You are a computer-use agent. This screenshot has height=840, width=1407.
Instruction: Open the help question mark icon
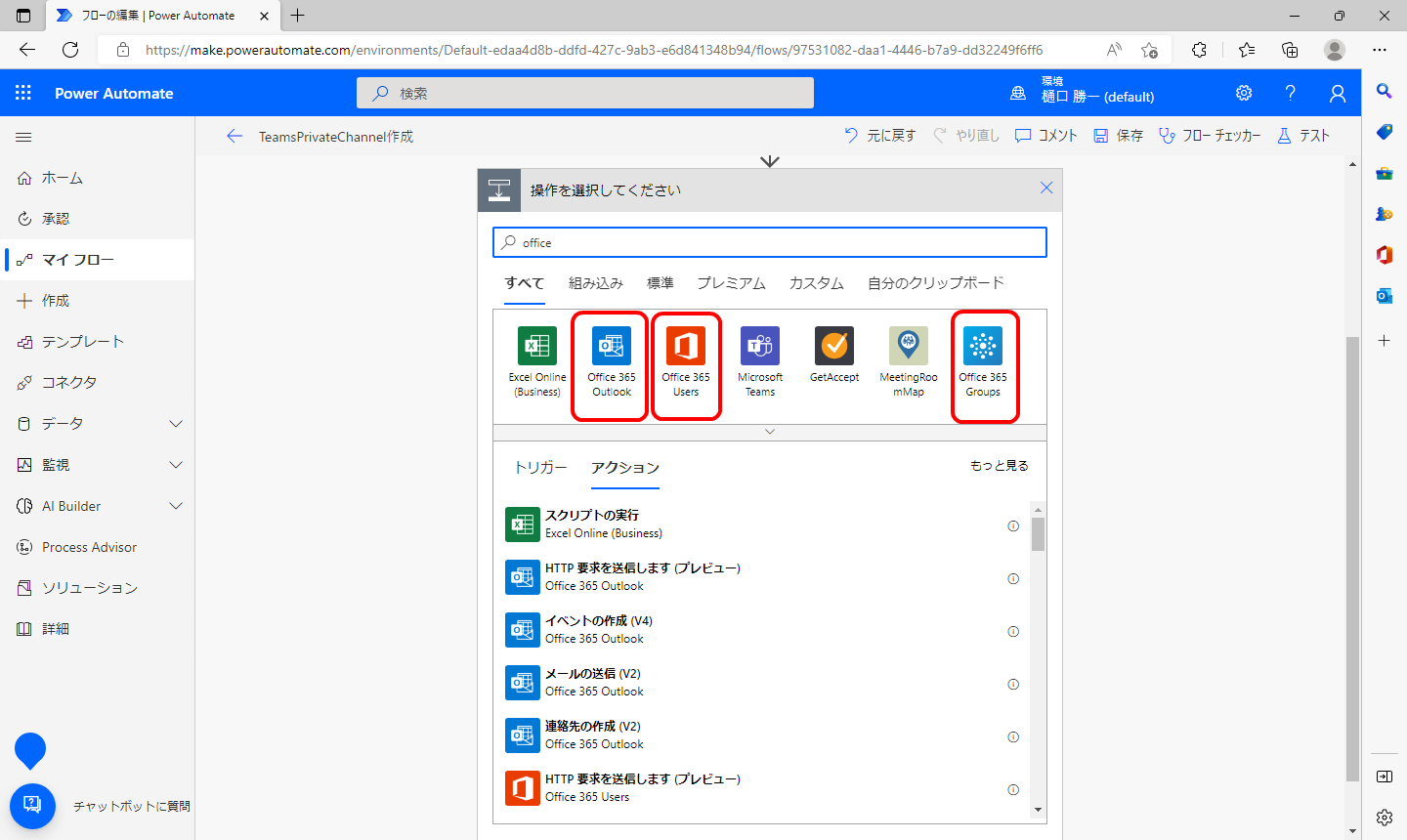tap(1291, 93)
